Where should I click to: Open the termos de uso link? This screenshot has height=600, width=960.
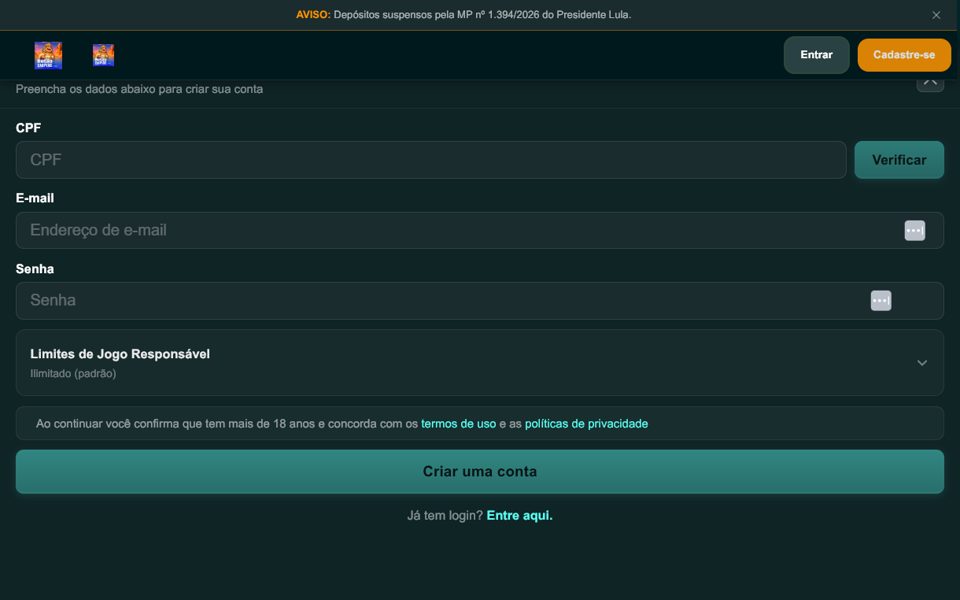point(458,424)
